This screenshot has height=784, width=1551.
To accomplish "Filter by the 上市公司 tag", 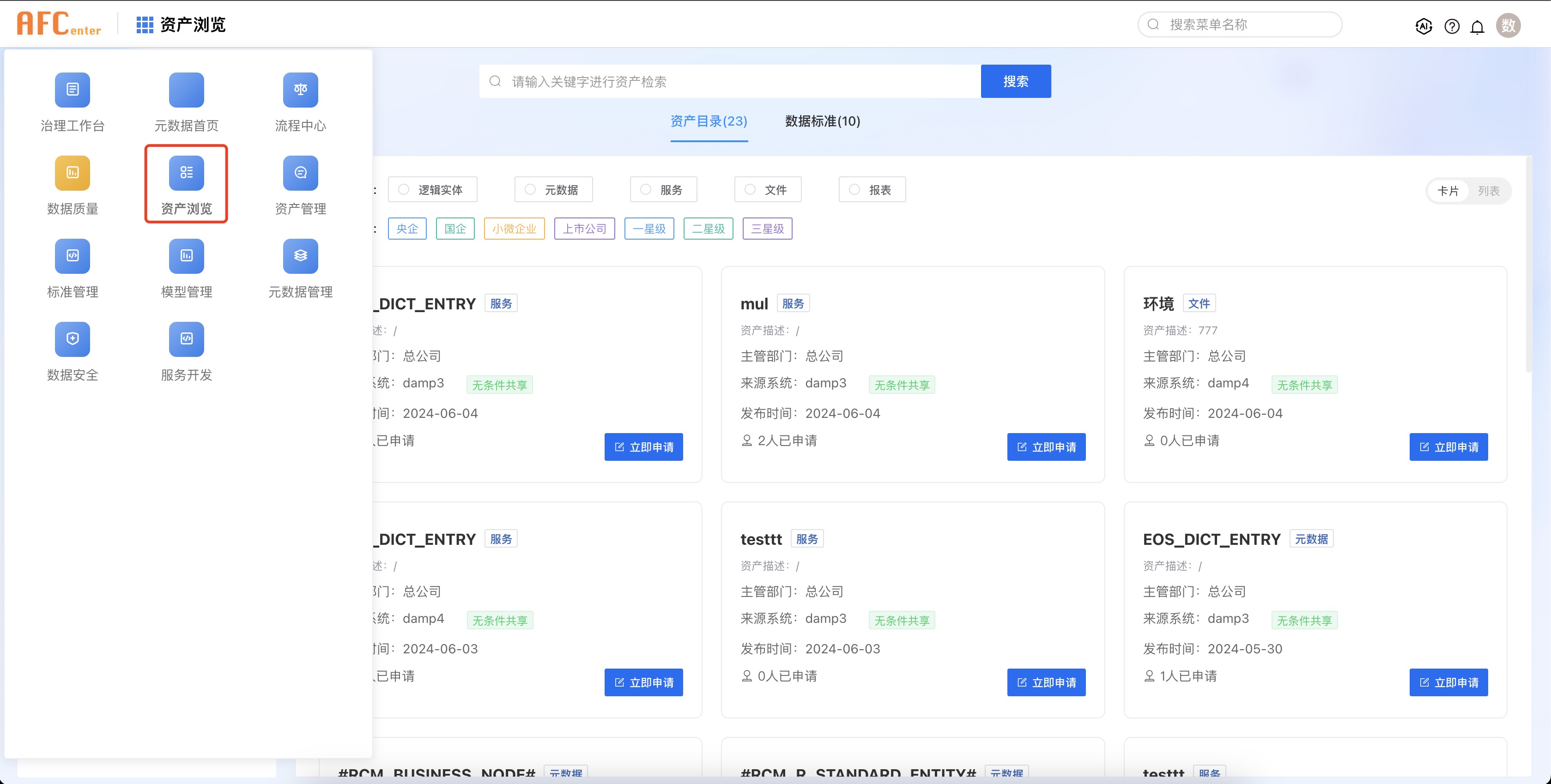I will coord(584,229).
